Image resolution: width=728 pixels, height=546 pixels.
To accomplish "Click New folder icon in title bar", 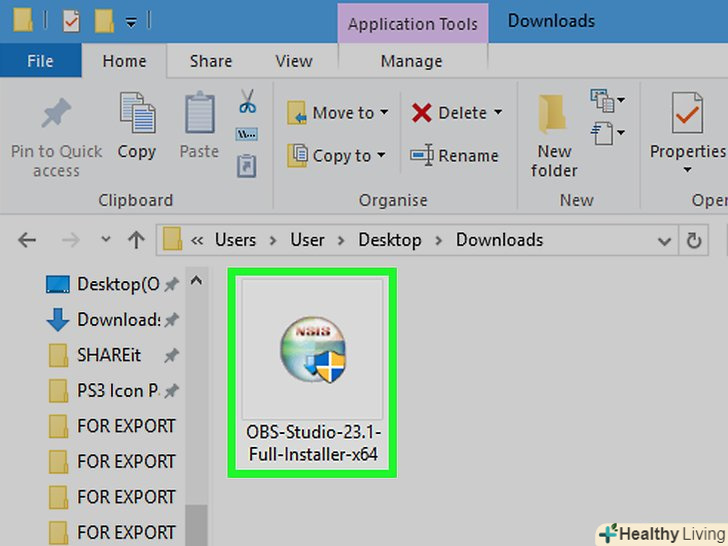I will tap(104, 21).
